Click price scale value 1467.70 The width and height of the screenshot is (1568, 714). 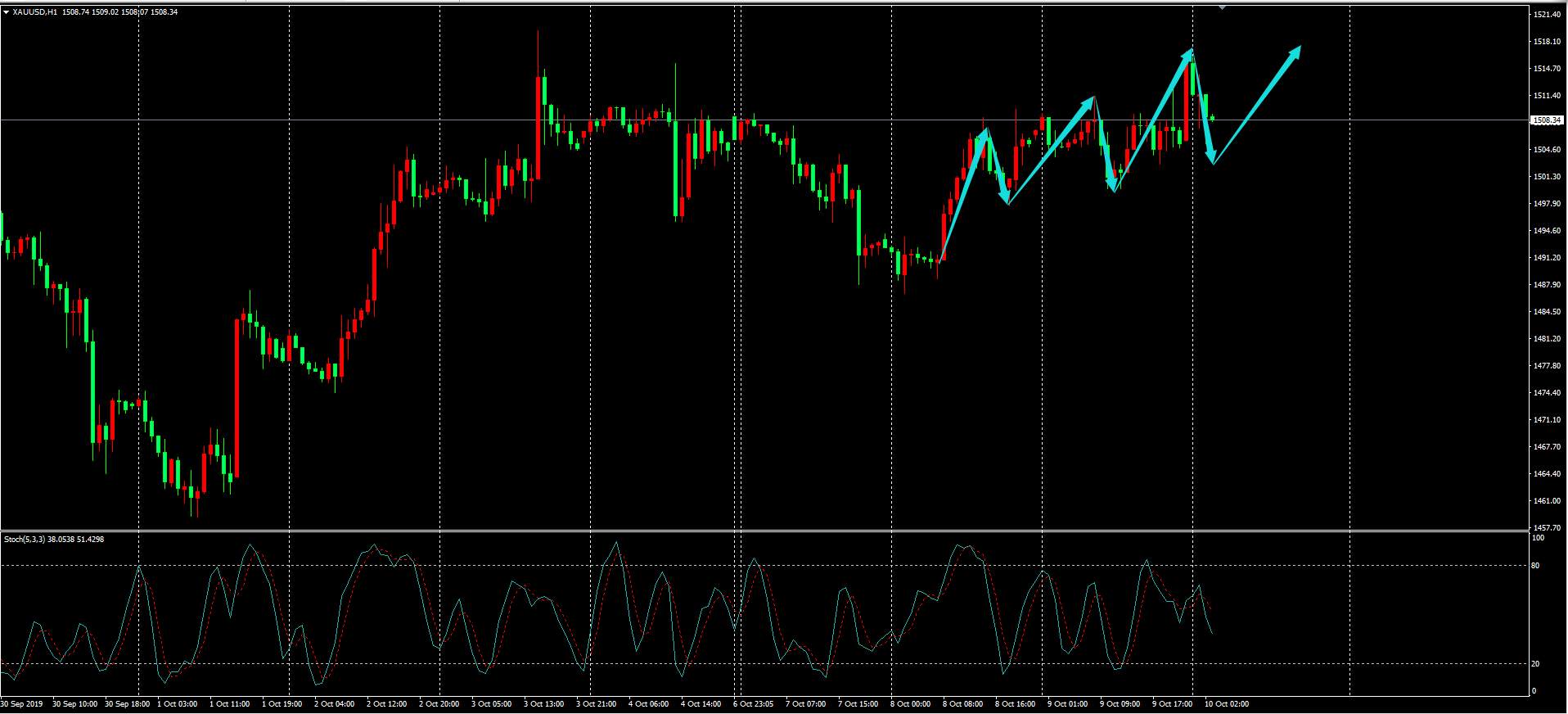point(1548,447)
